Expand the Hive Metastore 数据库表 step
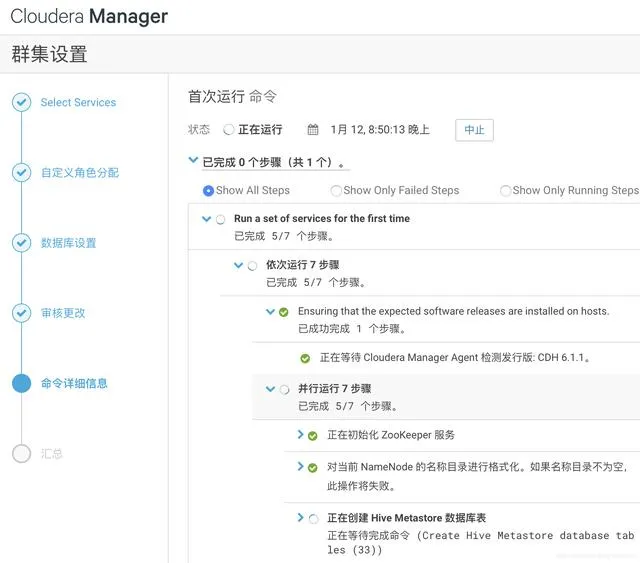The image size is (640, 563). 300,517
